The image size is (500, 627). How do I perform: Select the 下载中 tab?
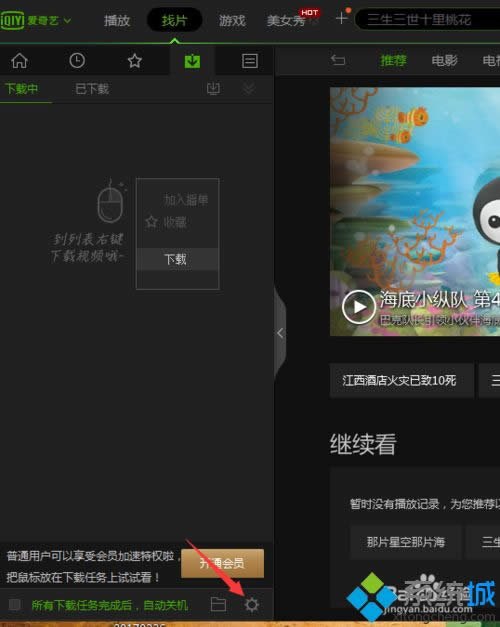(21, 88)
